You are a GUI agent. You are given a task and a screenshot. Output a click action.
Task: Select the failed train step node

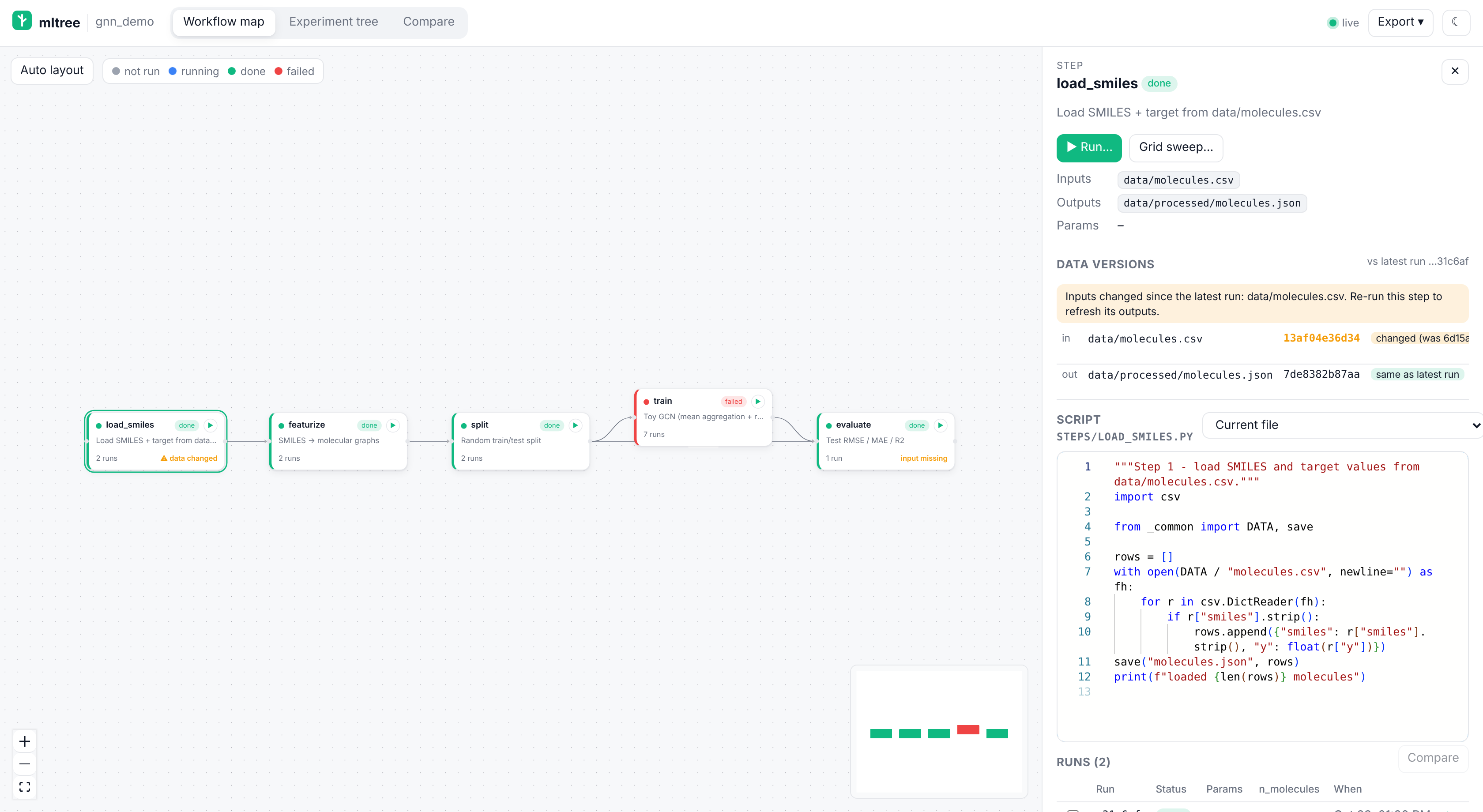point(704,417)
